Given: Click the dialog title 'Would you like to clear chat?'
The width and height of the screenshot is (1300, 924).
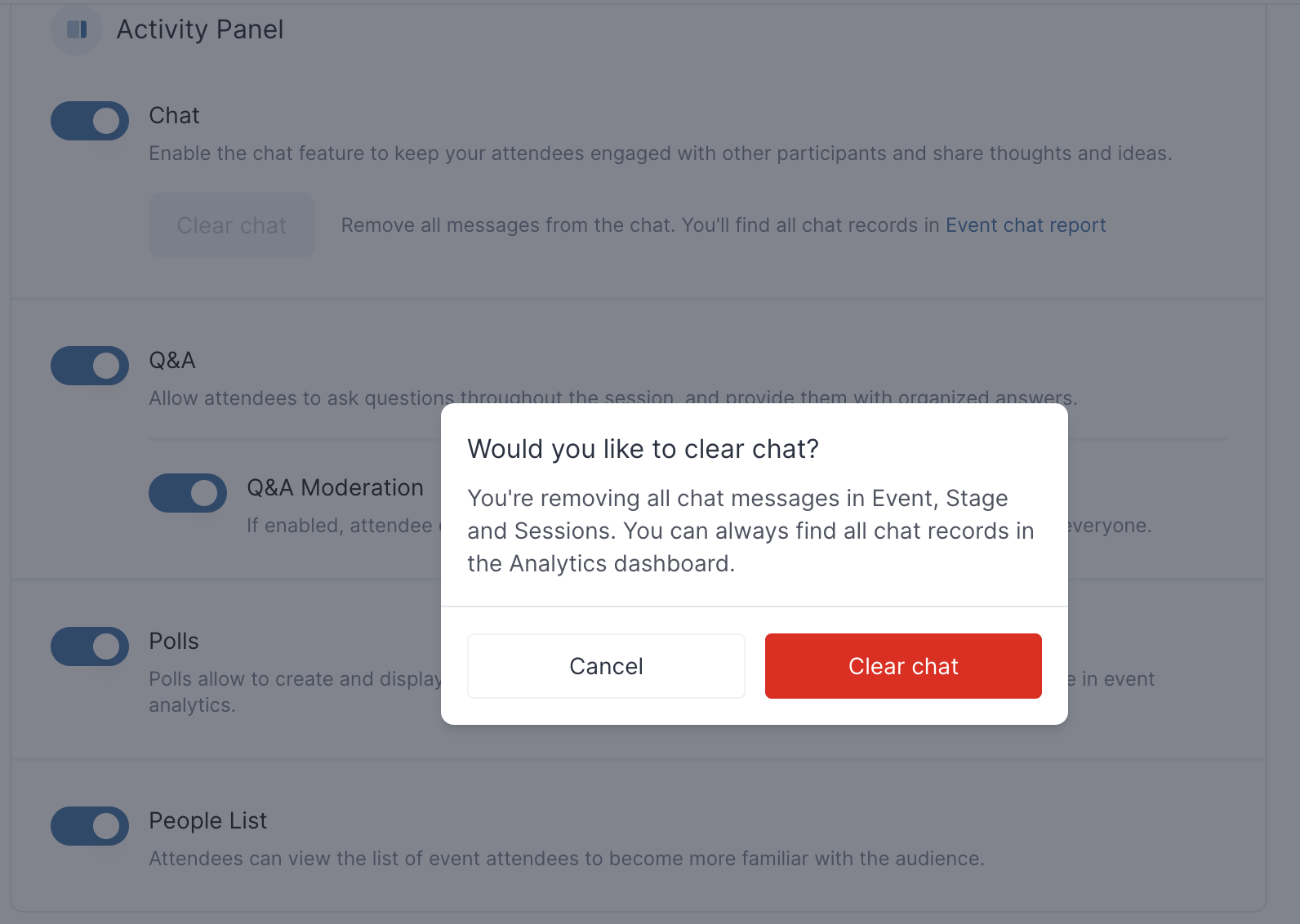Looking at the screenshot, I should click(643, 449).
